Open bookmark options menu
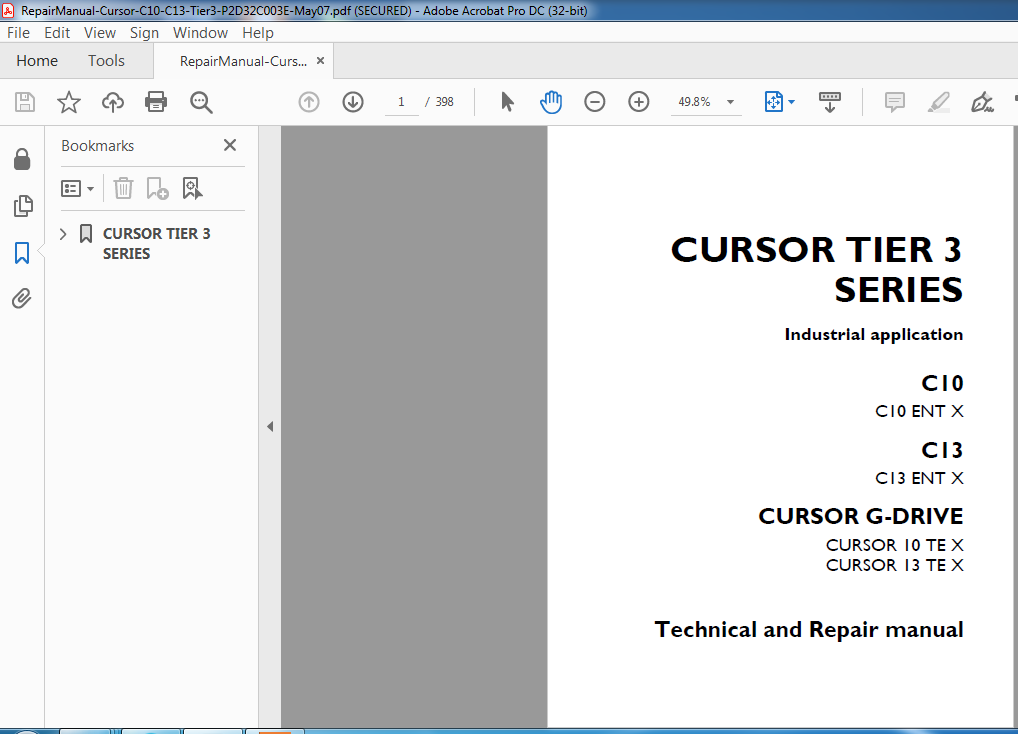The image size is (1018, 734). pyautogui.click(x=77, y=189)
